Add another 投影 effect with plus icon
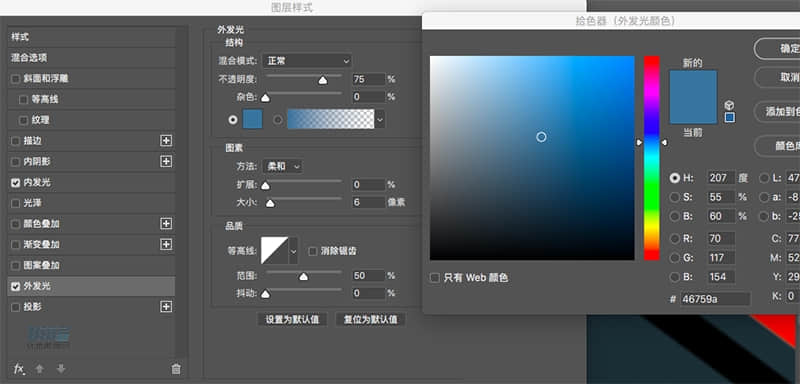Viewport: 800px width, 384px height. click(x=166, y=307)
